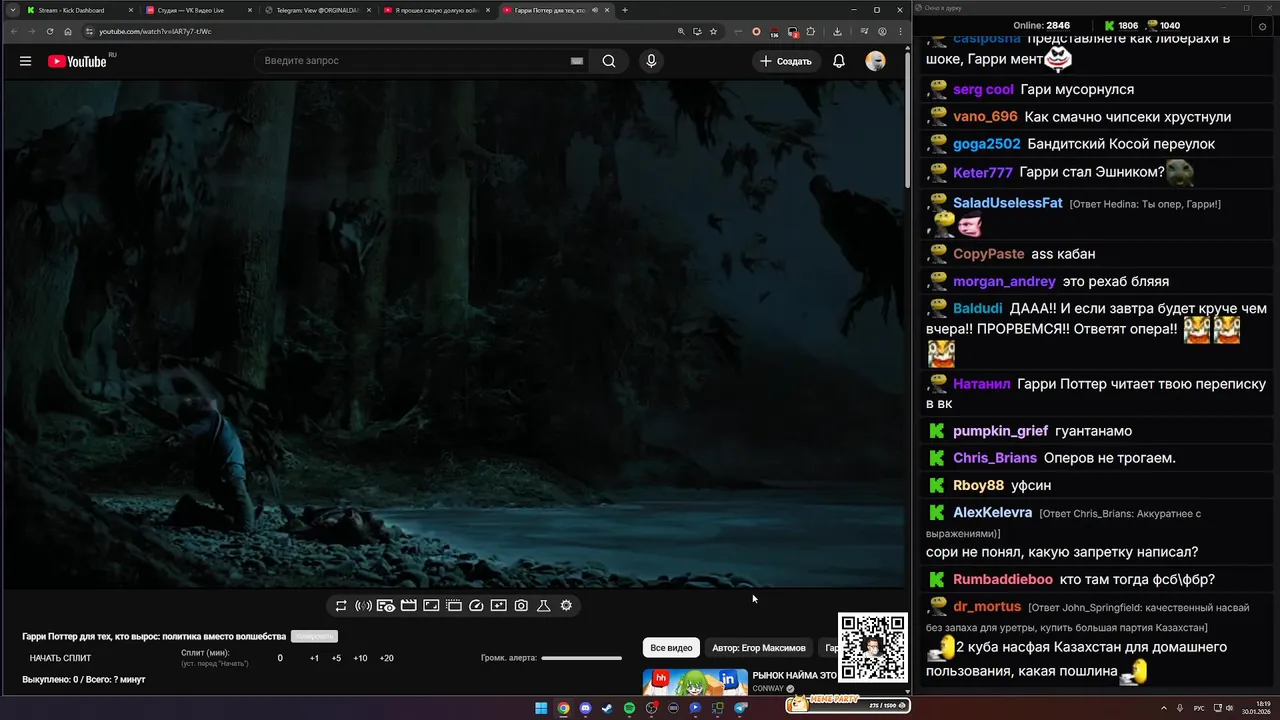Viewport: 1280px width, 720px height.
Task: Click the audio boost waves icon
Action: coord(363,606)
